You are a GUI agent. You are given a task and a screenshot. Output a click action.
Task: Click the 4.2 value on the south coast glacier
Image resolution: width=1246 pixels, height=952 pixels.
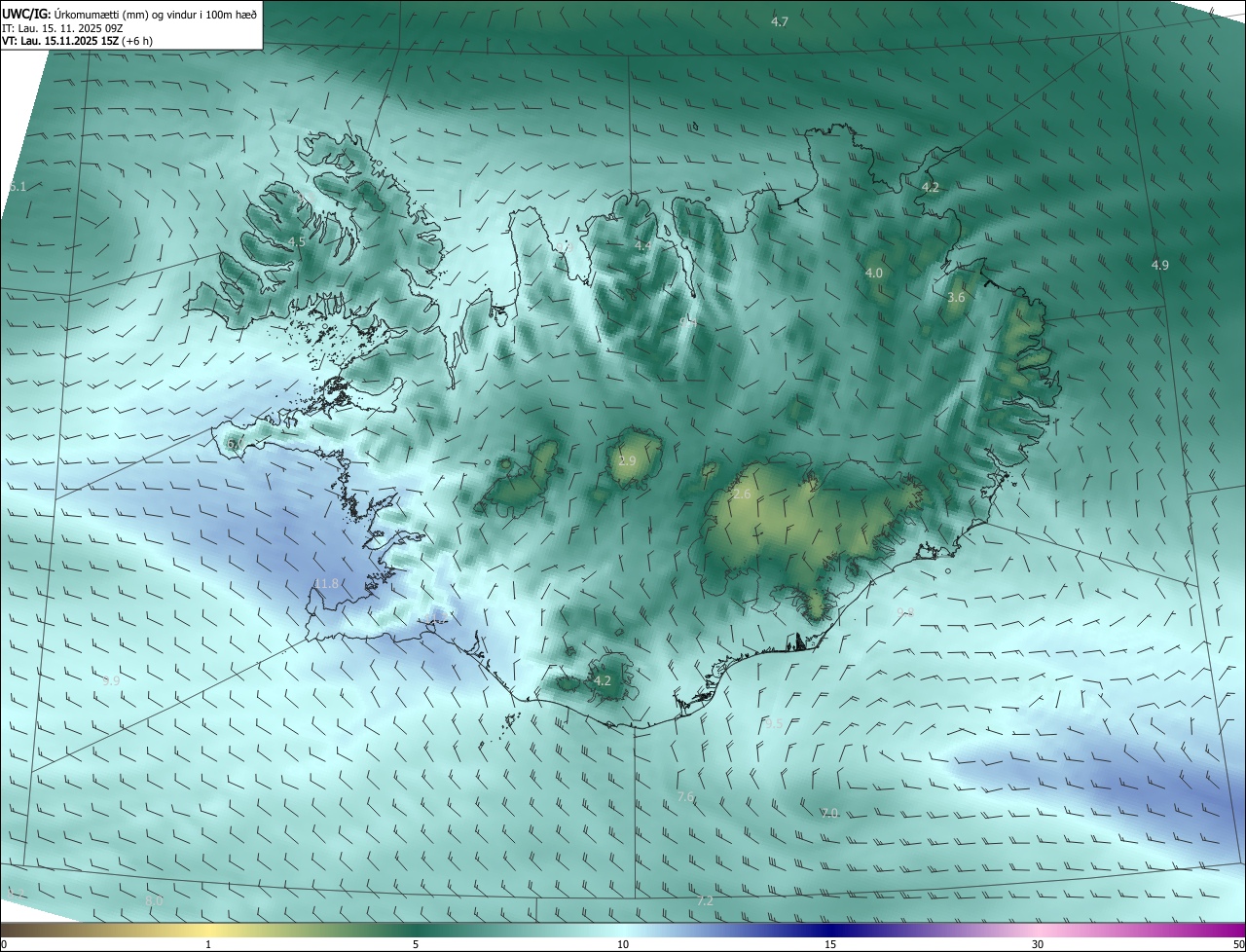pyautogui.click(x=603, y=681)
